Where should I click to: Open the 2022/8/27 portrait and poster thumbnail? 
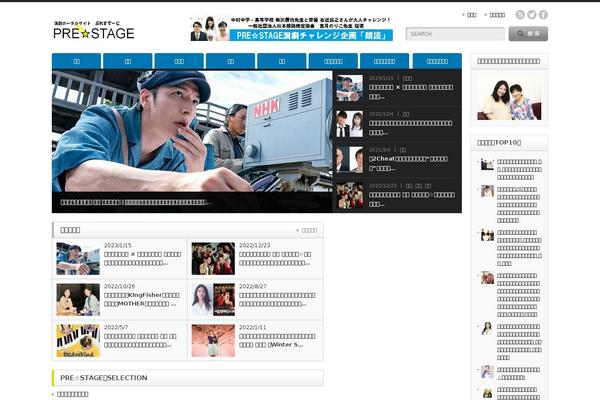[x=213, y=299]
